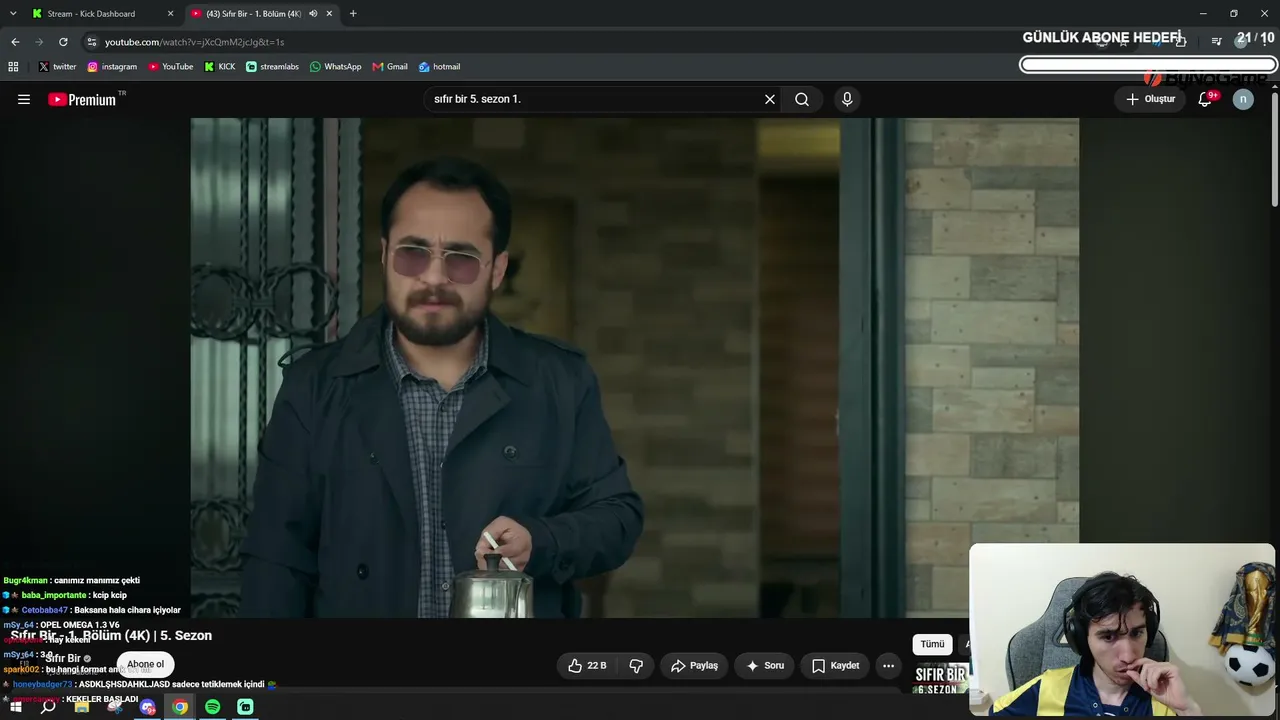Open the Soru ask button

pos(765,666)
